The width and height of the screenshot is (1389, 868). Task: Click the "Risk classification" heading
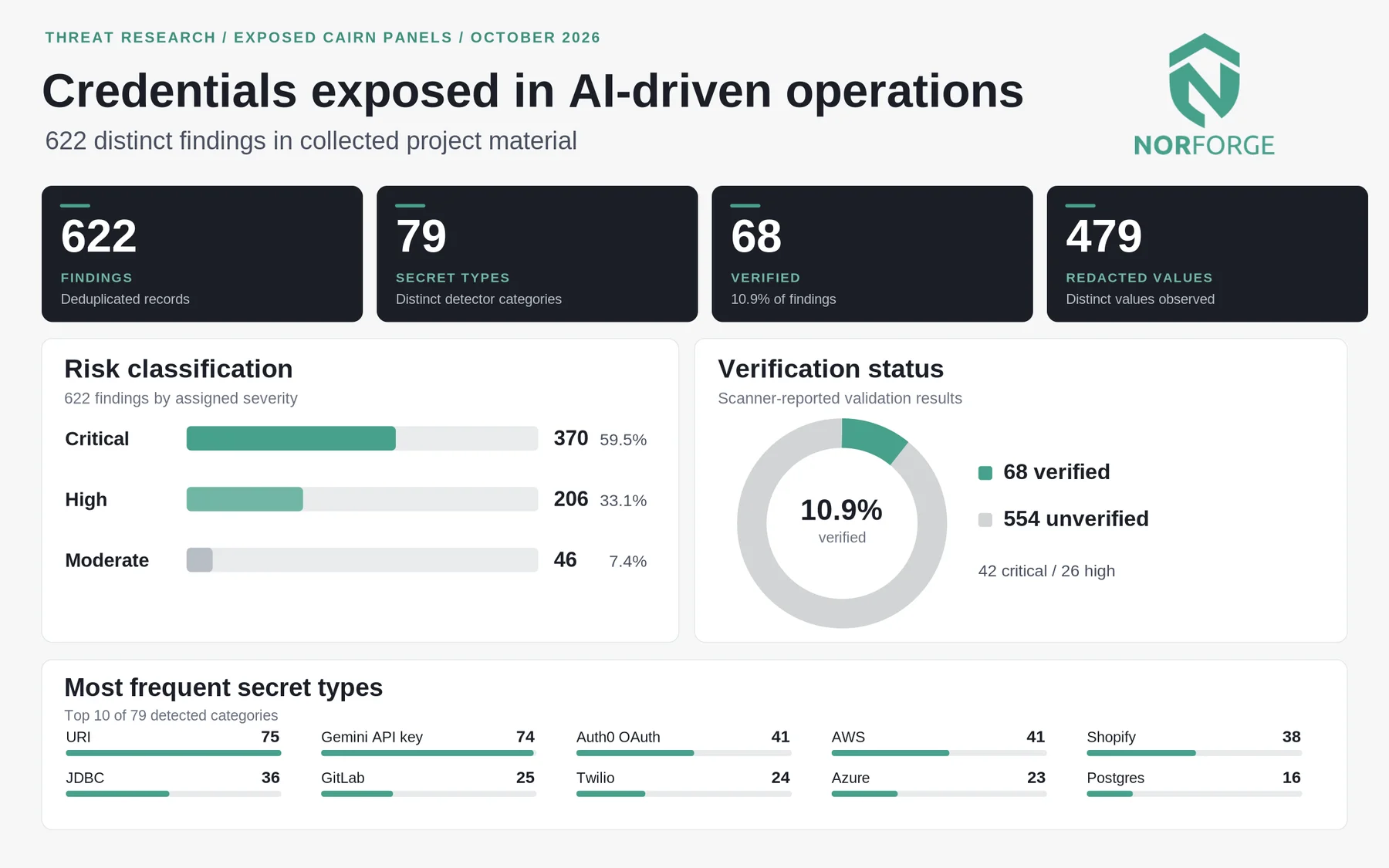coord(178,369)
